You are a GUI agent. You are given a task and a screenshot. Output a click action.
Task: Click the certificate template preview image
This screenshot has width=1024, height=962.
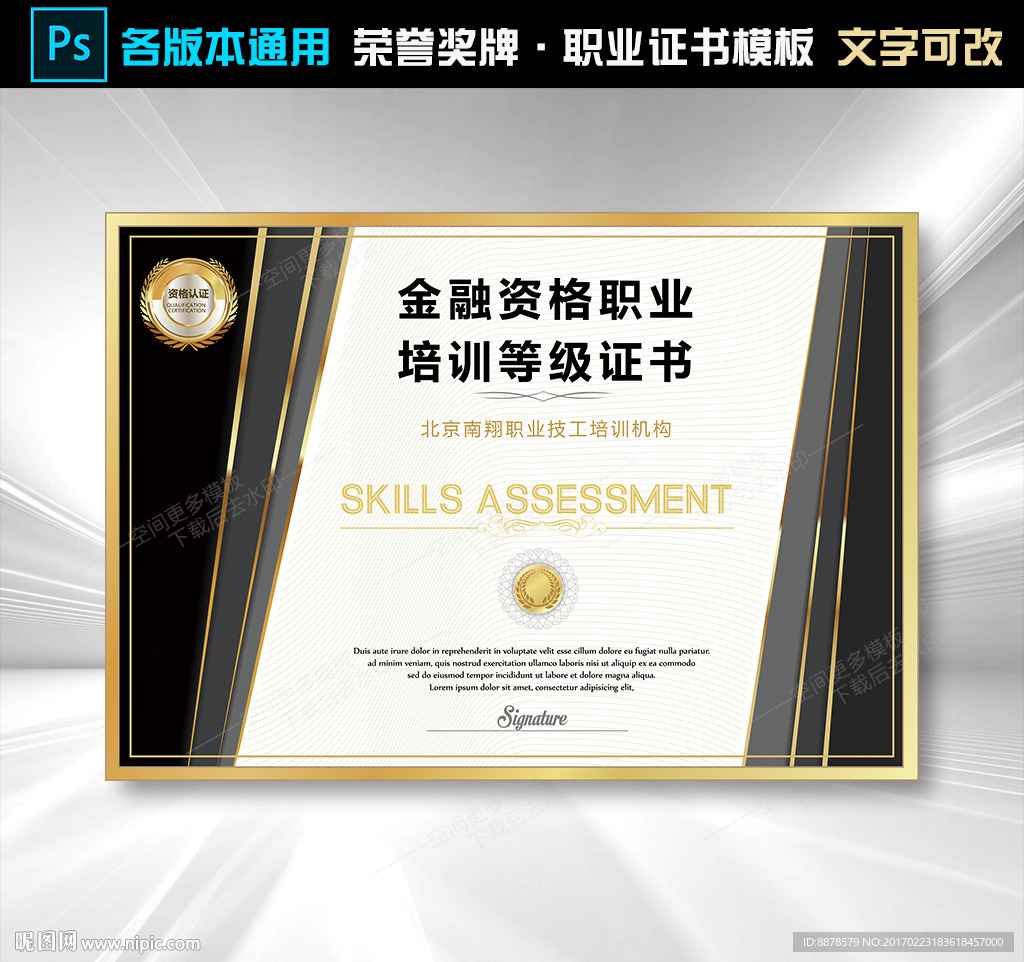[512, 496]
